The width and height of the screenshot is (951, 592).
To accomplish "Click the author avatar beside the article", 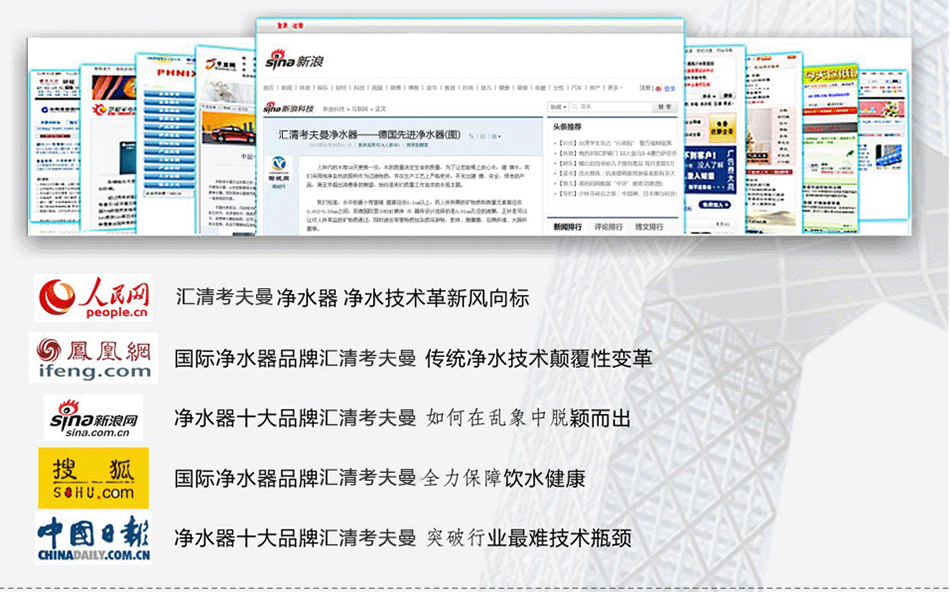I will 280,168.
